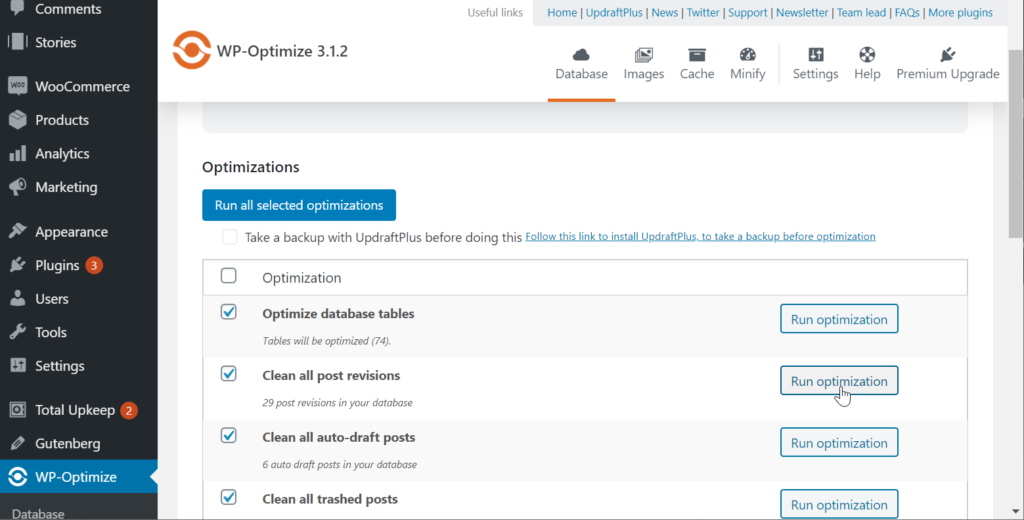Enable UpdraftPlus backup checkbox

(230, 237)
